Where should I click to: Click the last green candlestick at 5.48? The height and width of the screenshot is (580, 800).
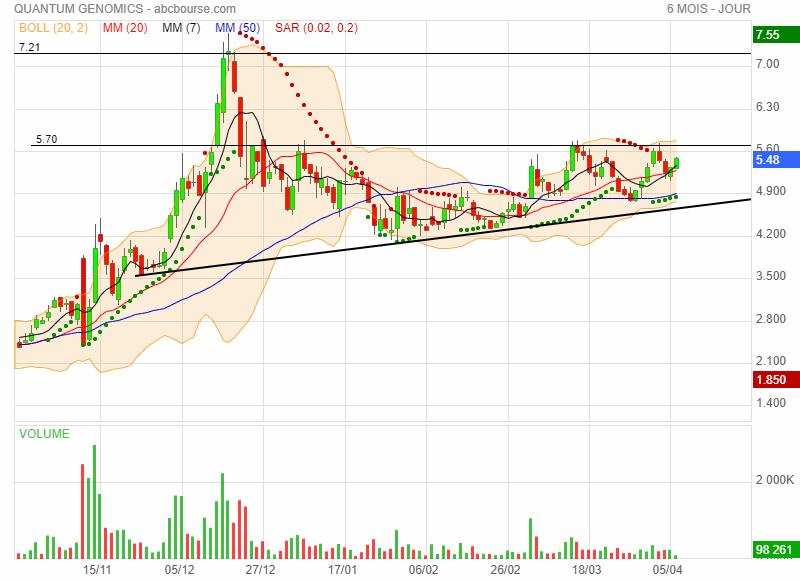pos(677,163)
